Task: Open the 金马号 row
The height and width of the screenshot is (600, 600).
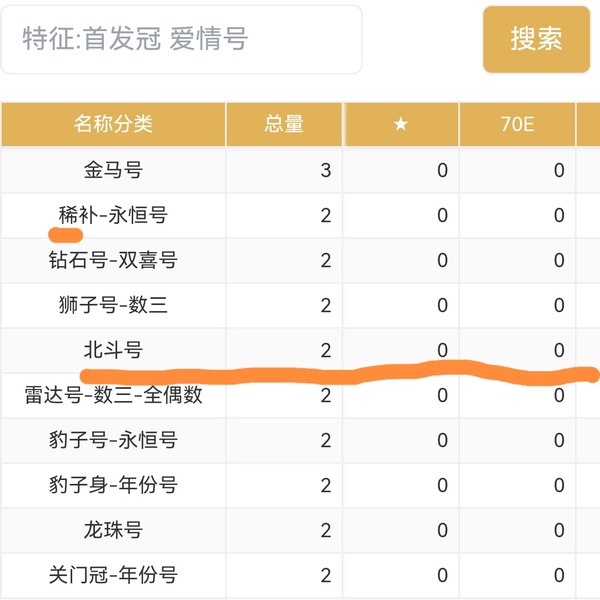Action: point(113,170)
